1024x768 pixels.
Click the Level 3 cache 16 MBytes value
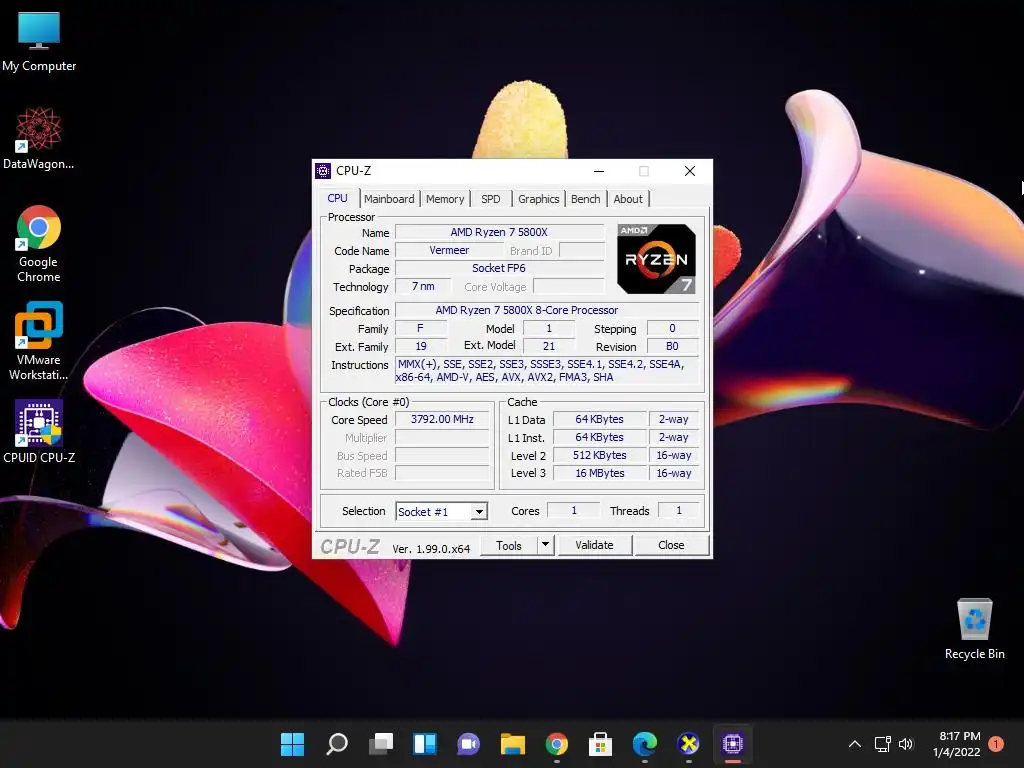600,473
